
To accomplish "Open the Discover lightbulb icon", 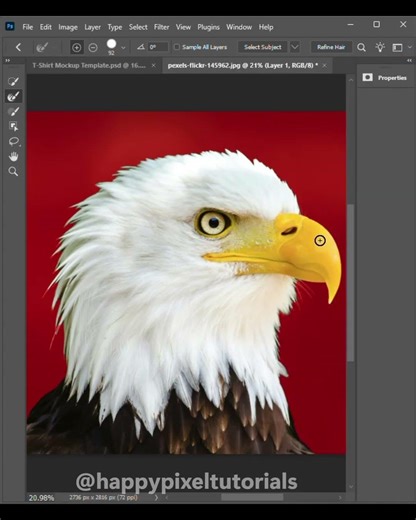I will 380,47.
